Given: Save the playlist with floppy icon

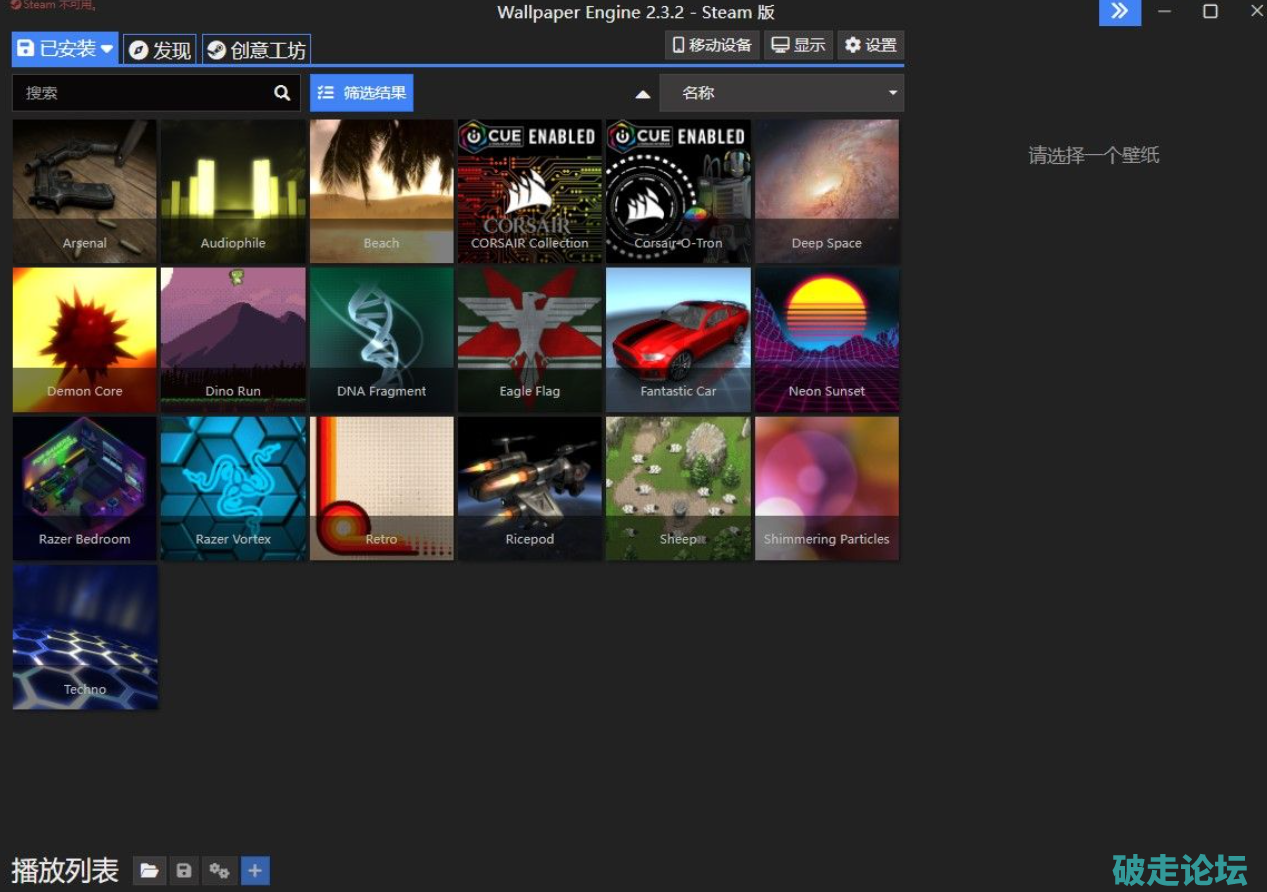Looking at the screenshot, I should tap(184, 871).
